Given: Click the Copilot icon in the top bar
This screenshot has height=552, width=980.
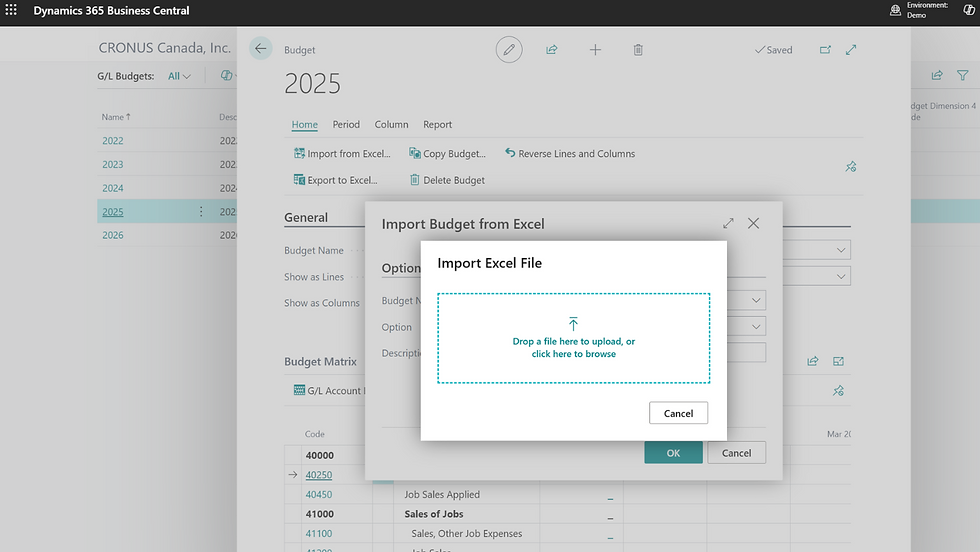Looking at the screenshot, I should [968, 10].
